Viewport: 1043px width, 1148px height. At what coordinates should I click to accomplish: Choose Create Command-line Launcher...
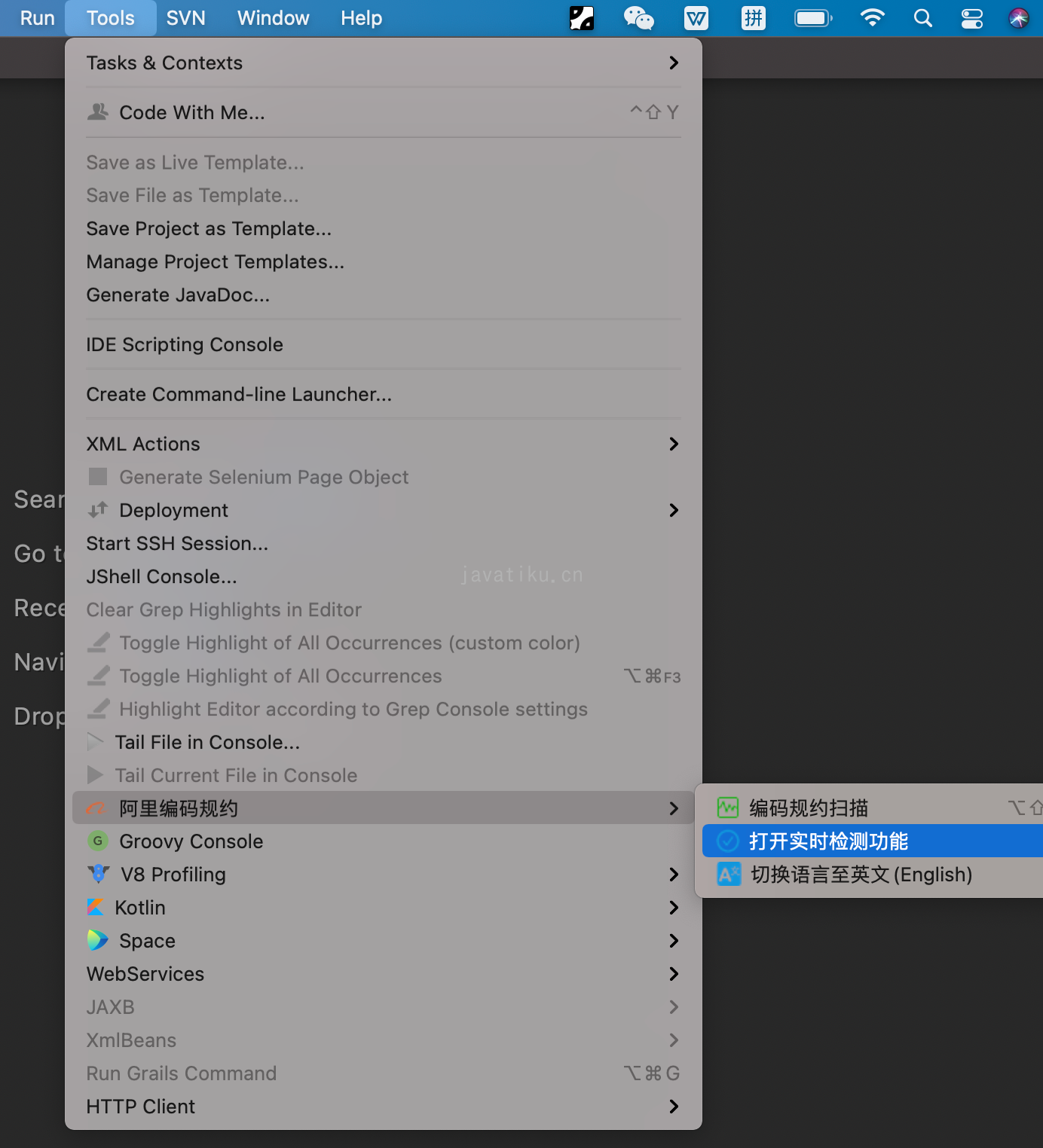[x=384, y=394]
